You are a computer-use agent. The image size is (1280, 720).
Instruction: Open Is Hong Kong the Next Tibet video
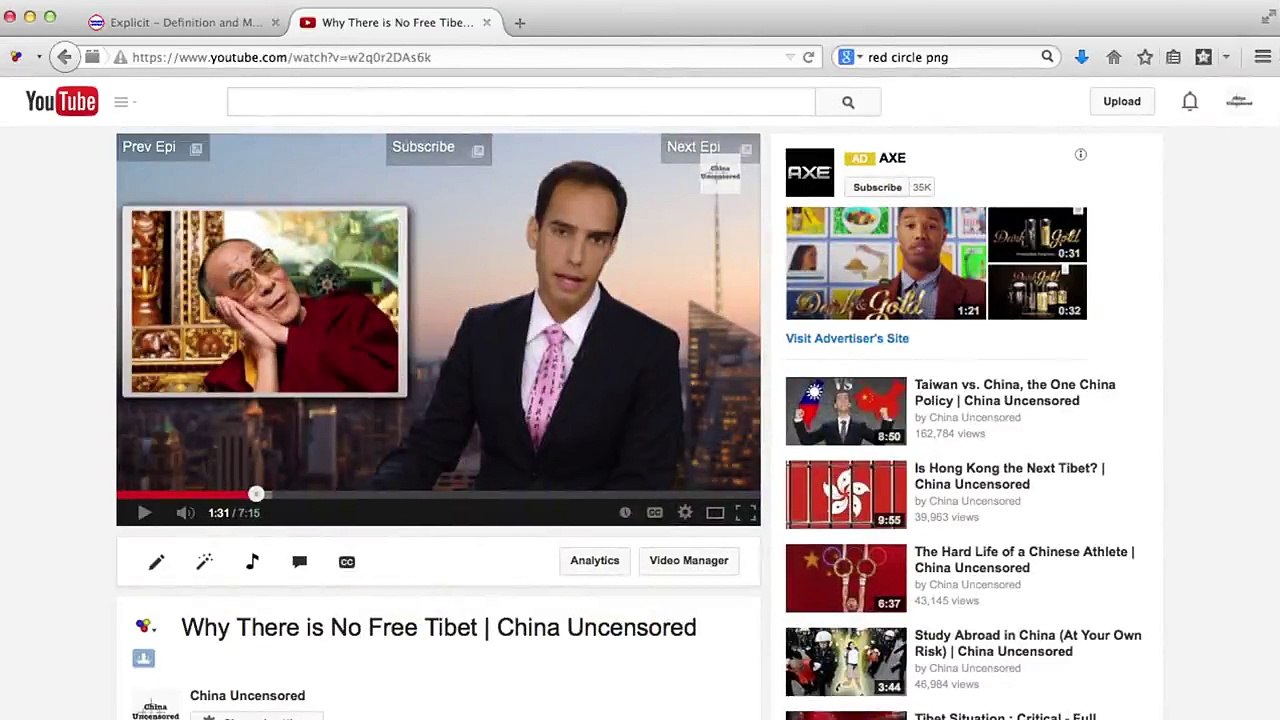pyautogui.click(x=1010, y=476)
